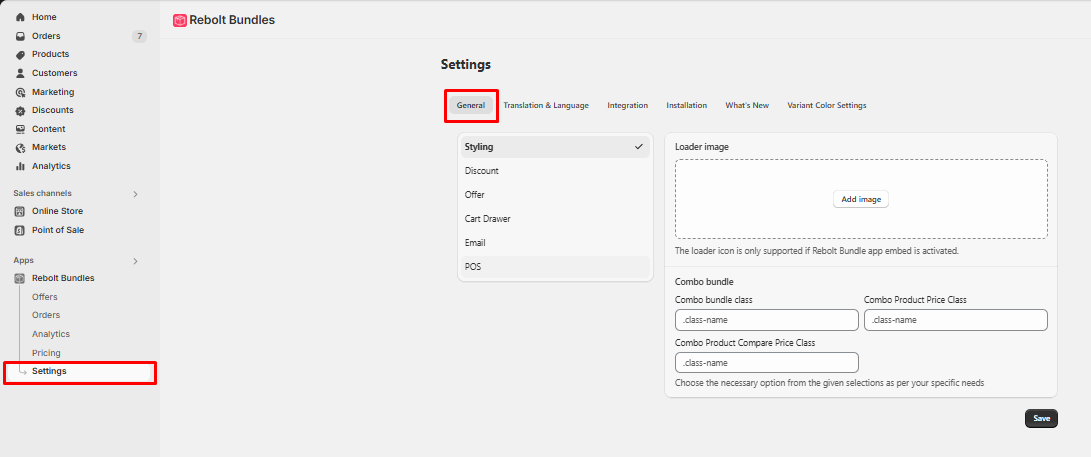Viewport: 1091px width, 457px height.
Task: Select POS in settings list
Action: pos(555,267)
